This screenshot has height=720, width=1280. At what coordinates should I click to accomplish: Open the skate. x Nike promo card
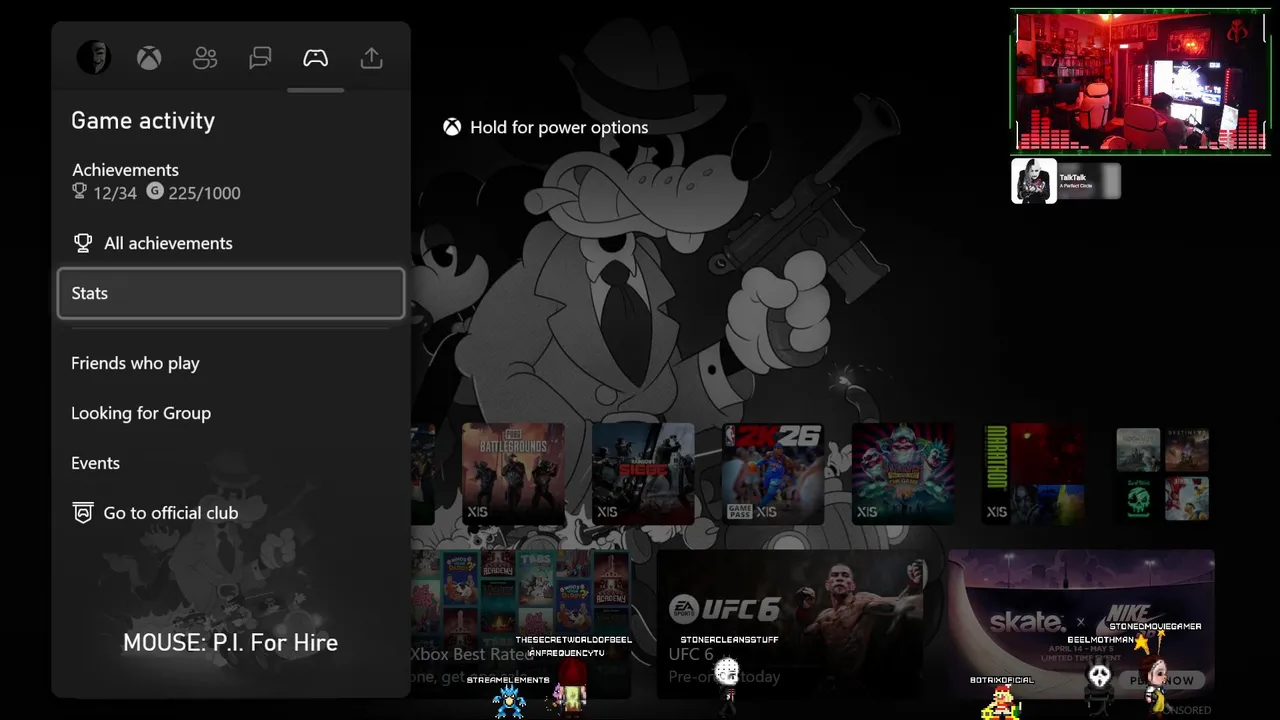(x=1081, y=624)
